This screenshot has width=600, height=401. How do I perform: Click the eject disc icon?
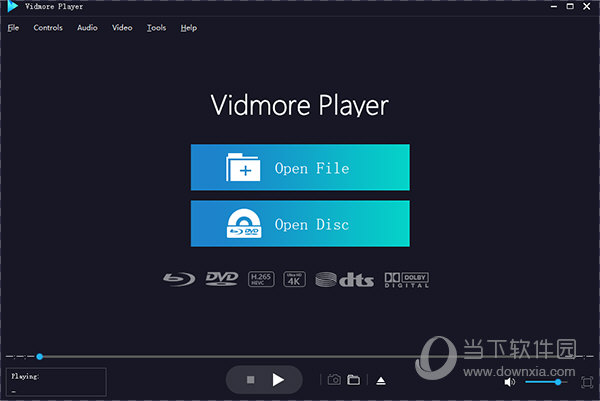[x=381, y=381]
